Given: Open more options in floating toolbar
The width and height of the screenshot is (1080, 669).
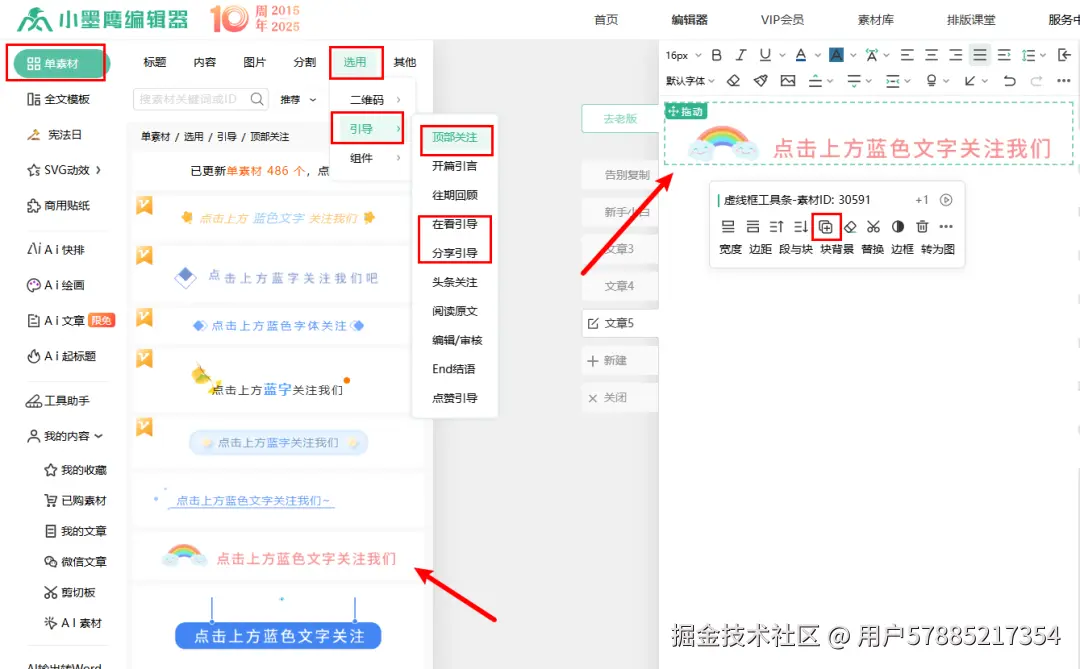Looking at the screenshot, I should (946, 227).
